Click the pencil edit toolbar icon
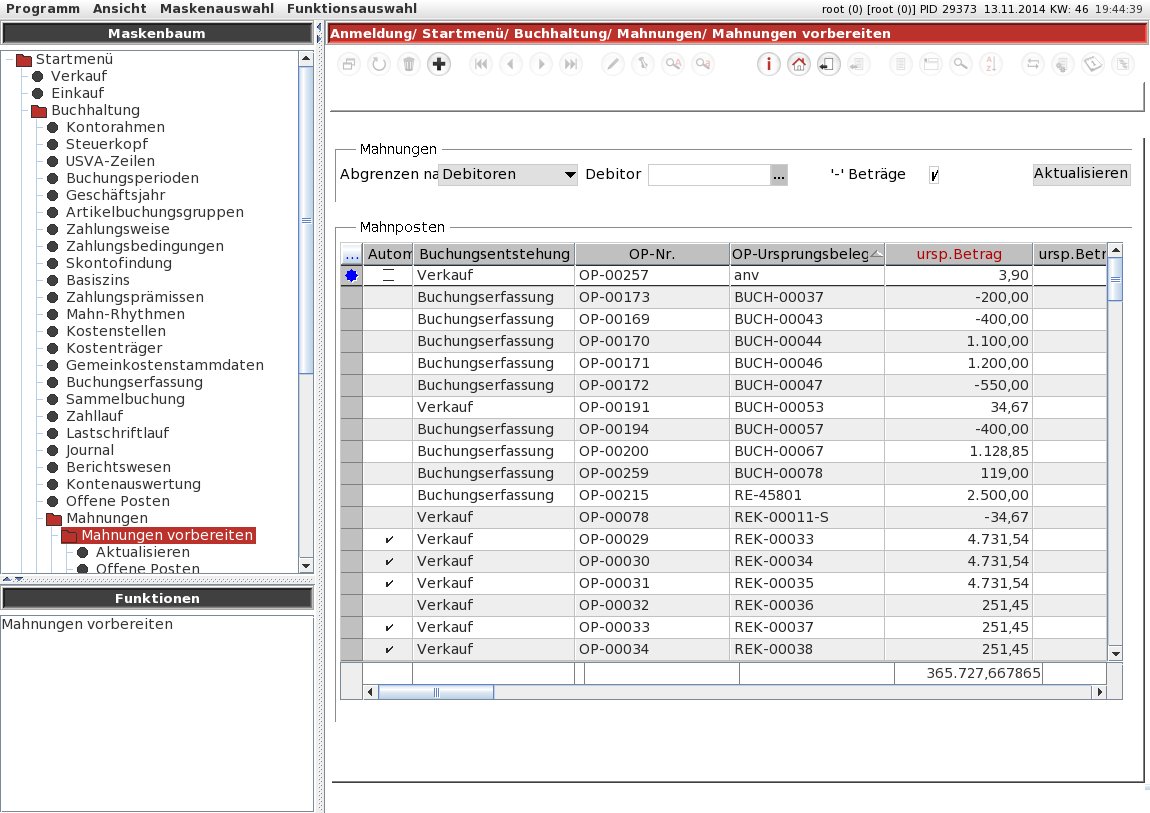1150x813 pixels. click(x=613, y=65)
